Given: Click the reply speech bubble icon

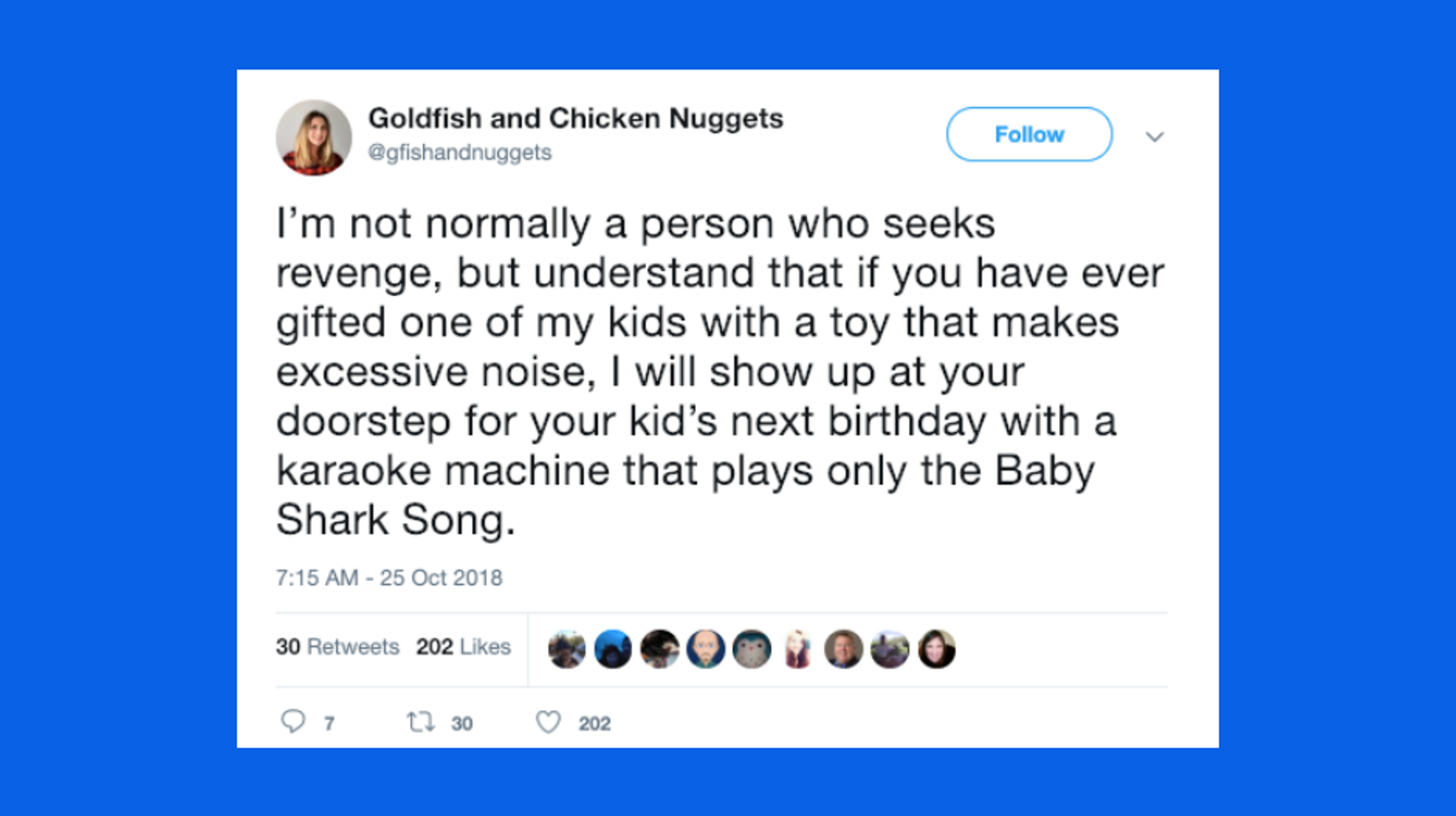Looking at the screenshot, I should point(292,721).
